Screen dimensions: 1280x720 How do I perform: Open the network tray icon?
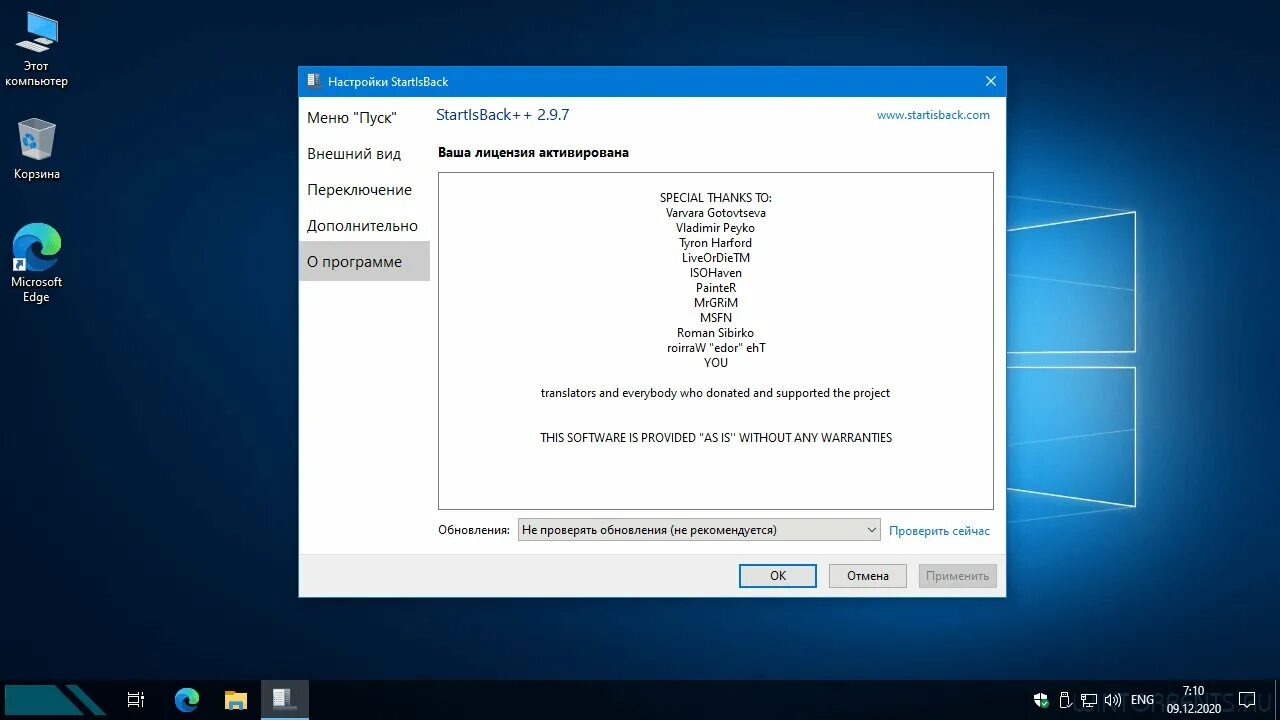click(1089, 700)
